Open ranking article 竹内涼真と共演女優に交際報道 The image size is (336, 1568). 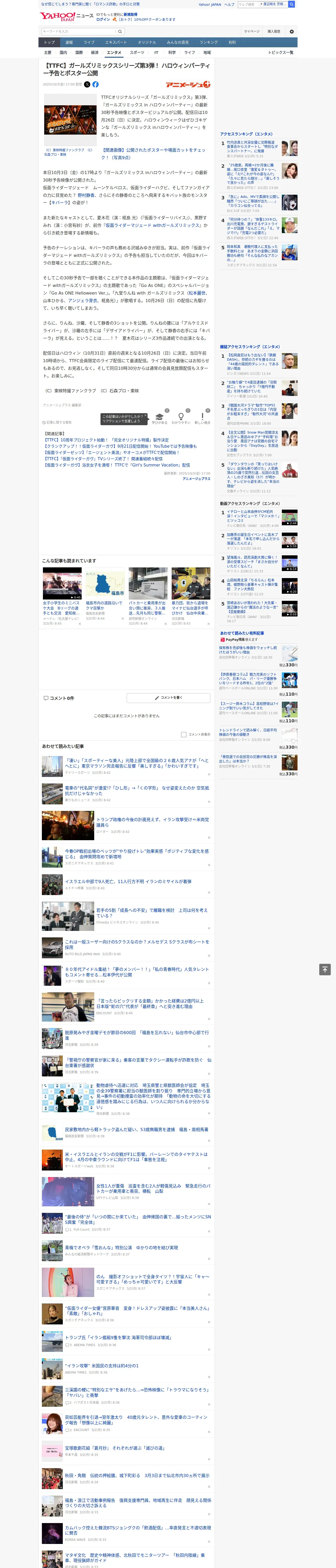tap(253, 147)
